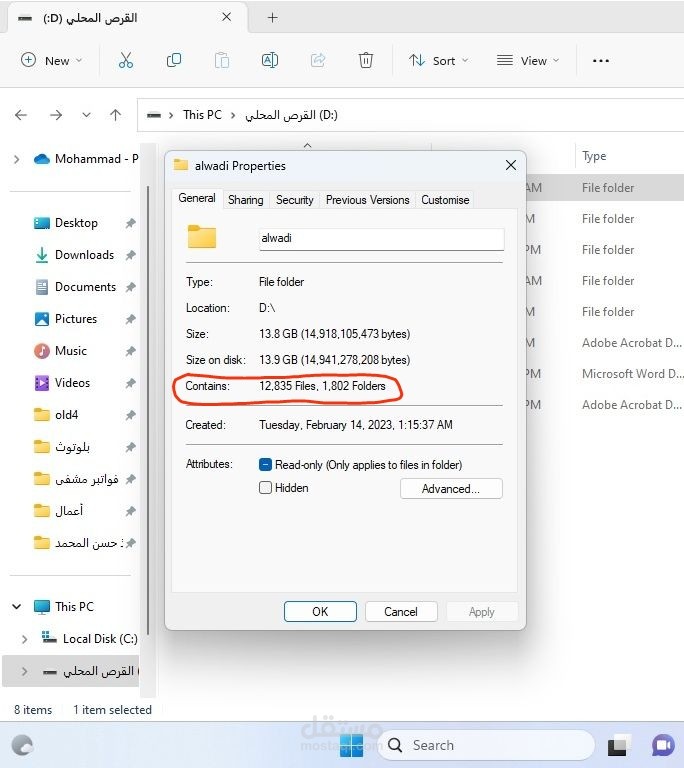Open Videos in sidebar
The width and height of the screenshot is (684, 768).
click(72, 383)
